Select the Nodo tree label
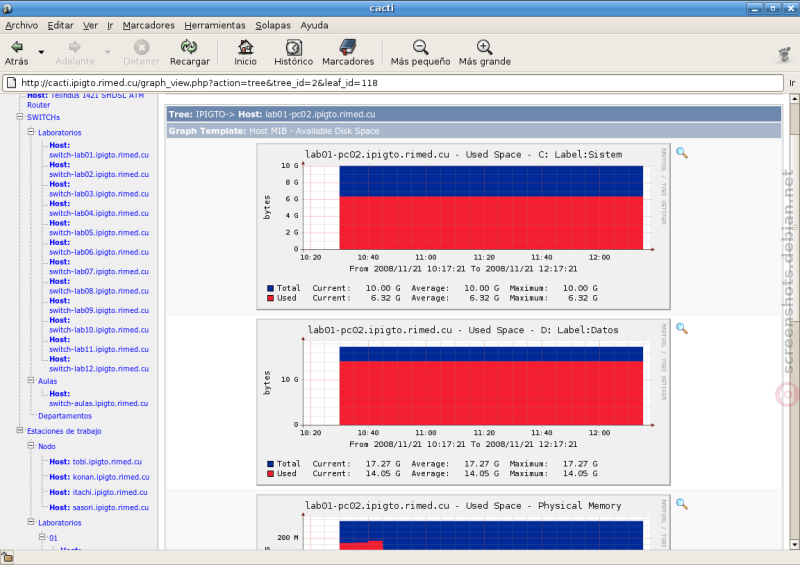The height and width of the screenshot is (565, 800). pyautogui.click(x=47, y=447)
